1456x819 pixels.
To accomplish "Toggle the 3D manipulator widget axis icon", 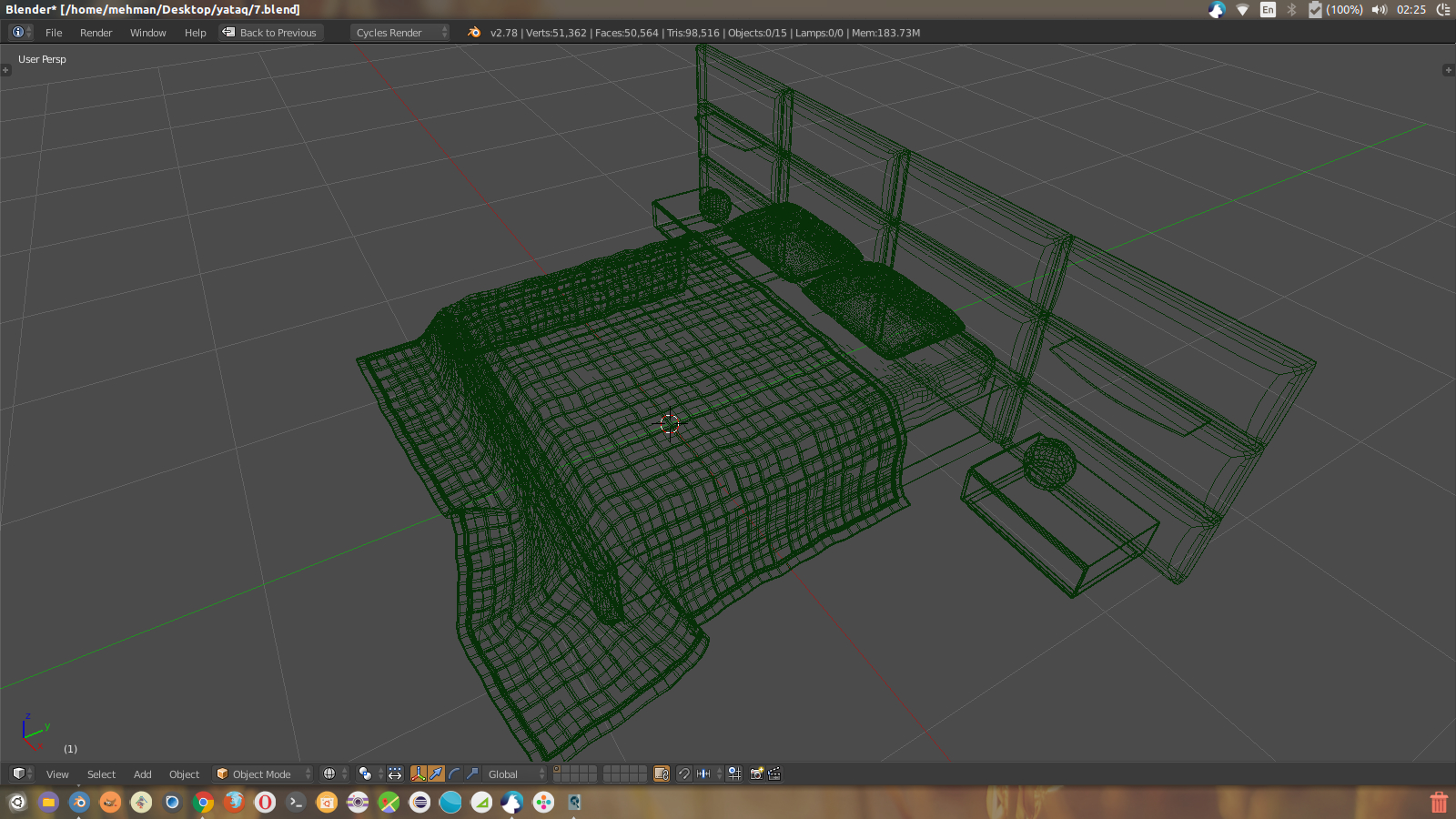I will pos(419,773).
